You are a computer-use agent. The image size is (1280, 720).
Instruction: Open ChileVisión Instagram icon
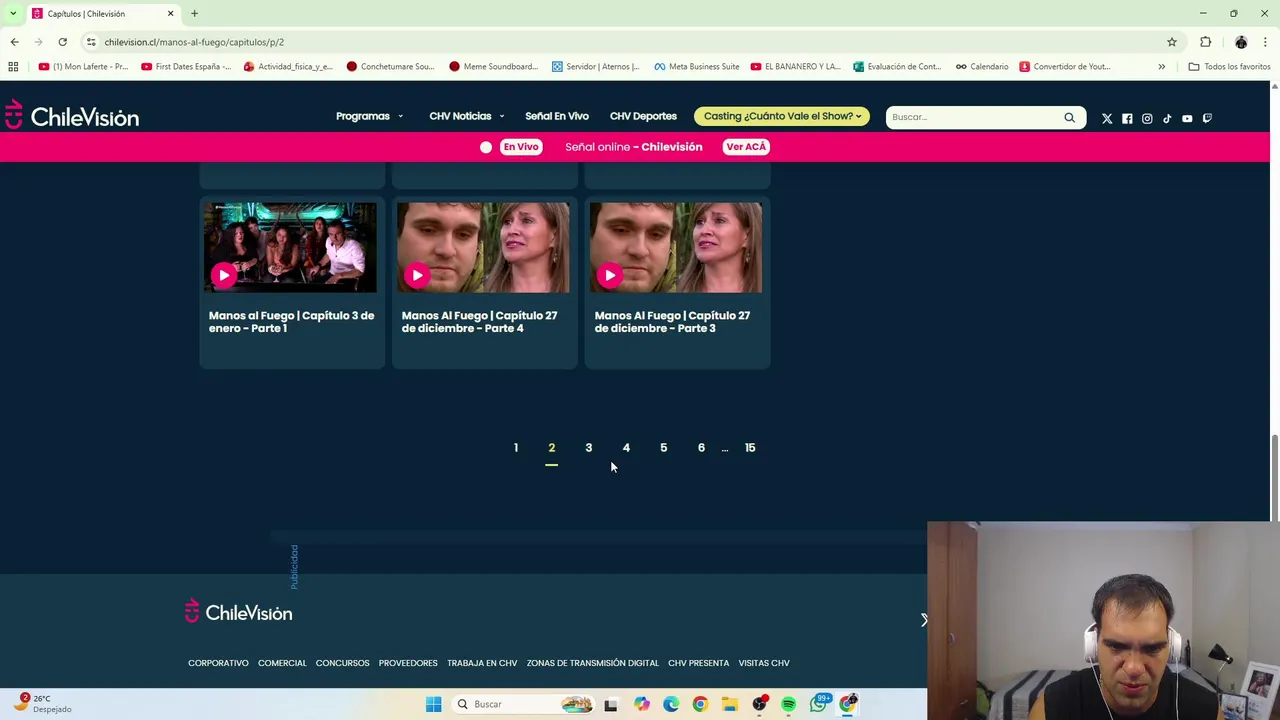1147,118
